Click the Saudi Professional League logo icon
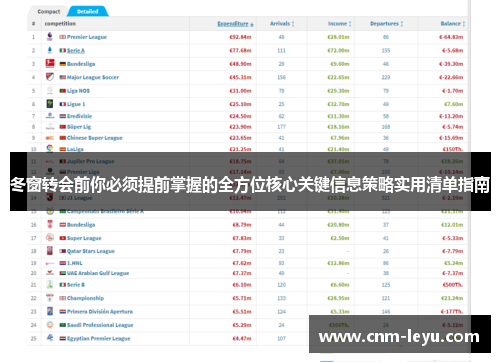Viewport: 500px width, 362px height. coord(50,325)
